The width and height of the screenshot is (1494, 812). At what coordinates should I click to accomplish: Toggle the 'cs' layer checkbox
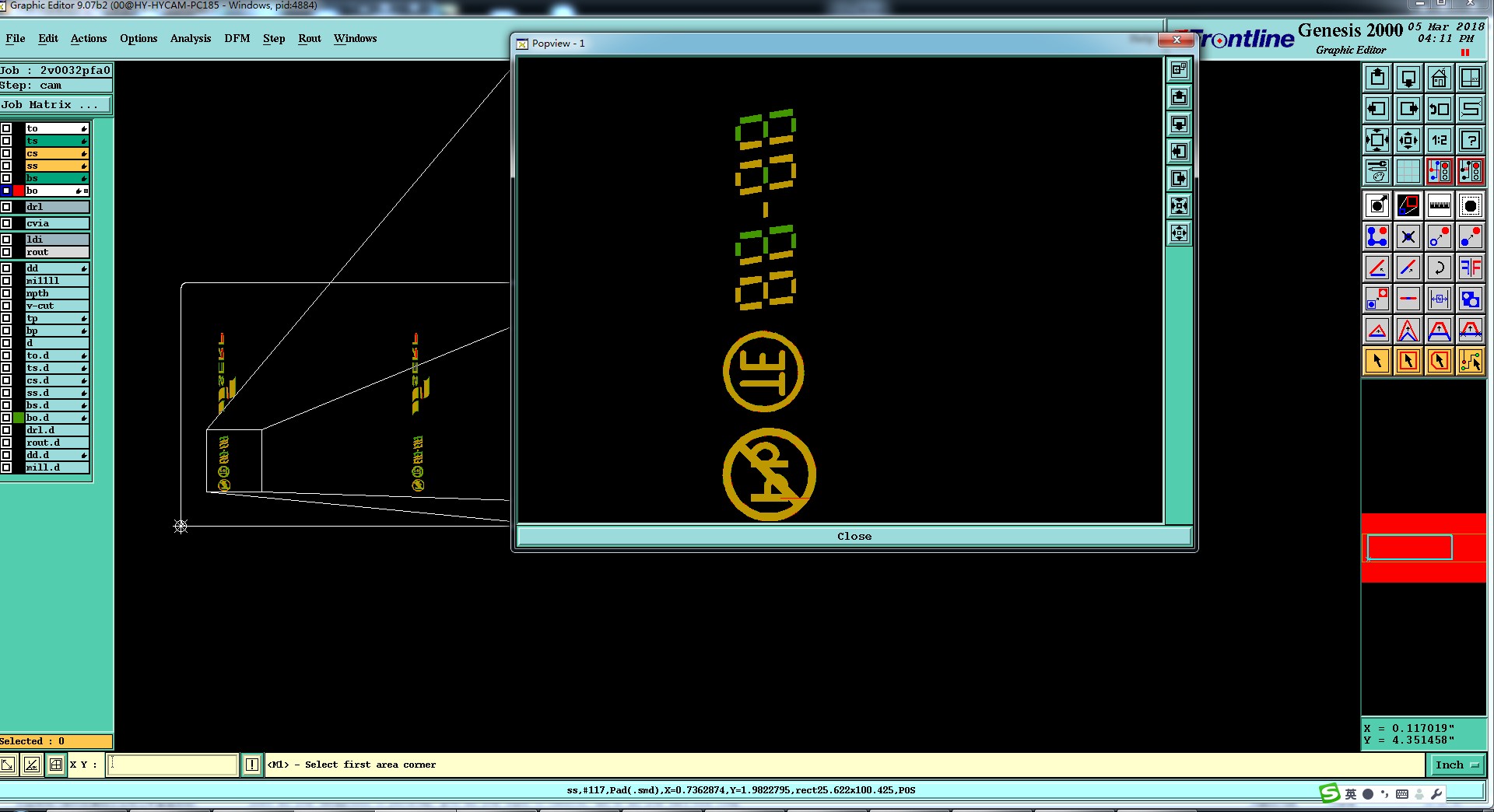coord(6,153)
